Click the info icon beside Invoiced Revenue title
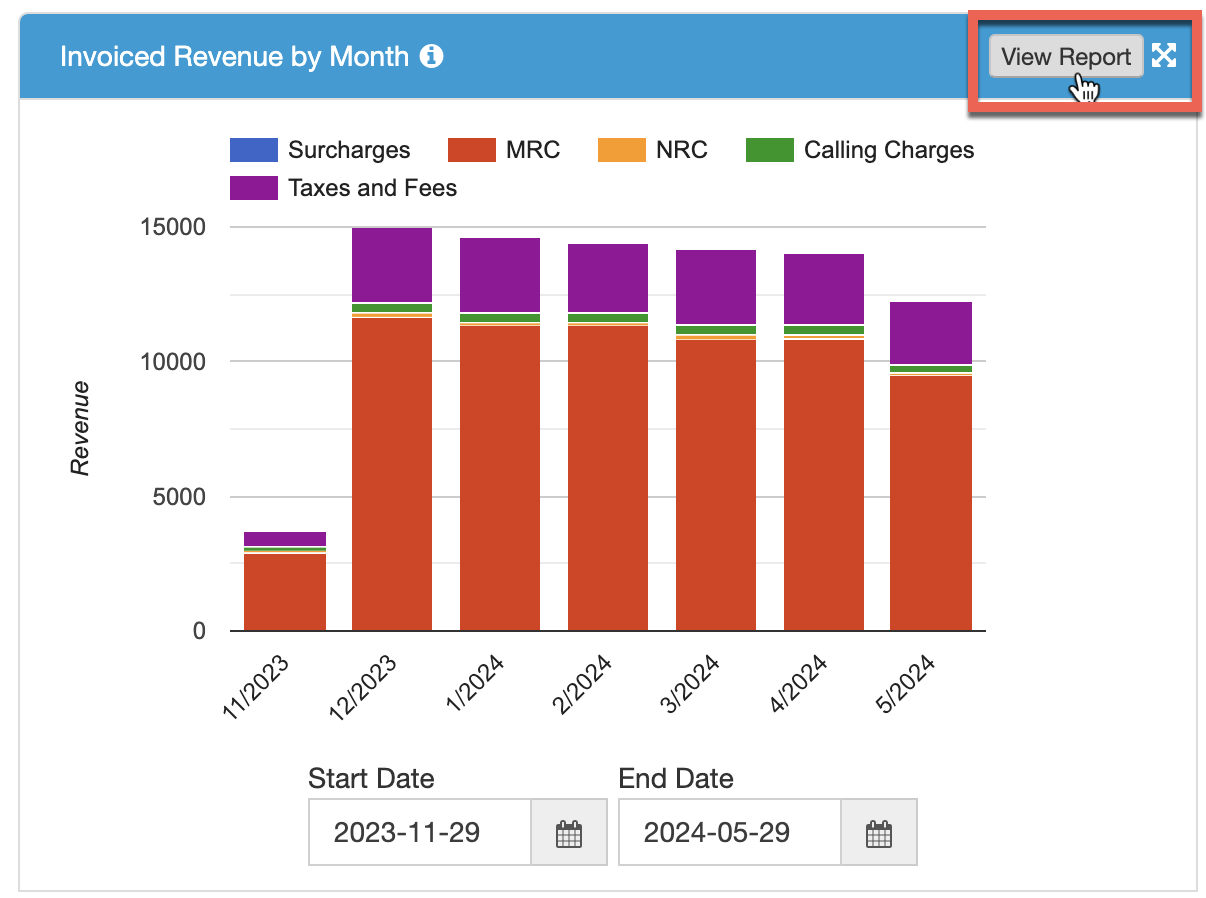The image size is (1206, 898). 431,56
